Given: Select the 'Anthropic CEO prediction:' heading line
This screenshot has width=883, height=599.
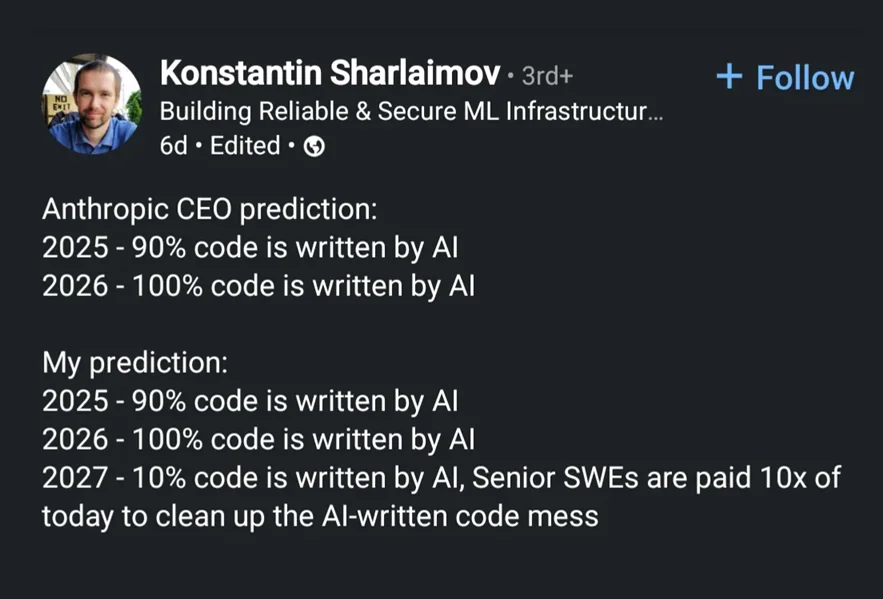Looking at the screenshot, I should (209, 209).
